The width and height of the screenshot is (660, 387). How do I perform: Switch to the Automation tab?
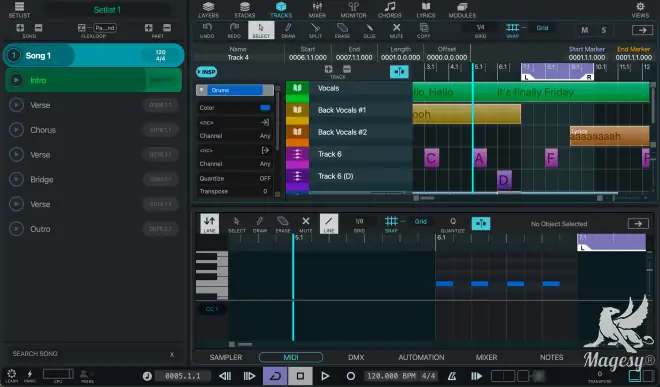[x=421, y=357]
